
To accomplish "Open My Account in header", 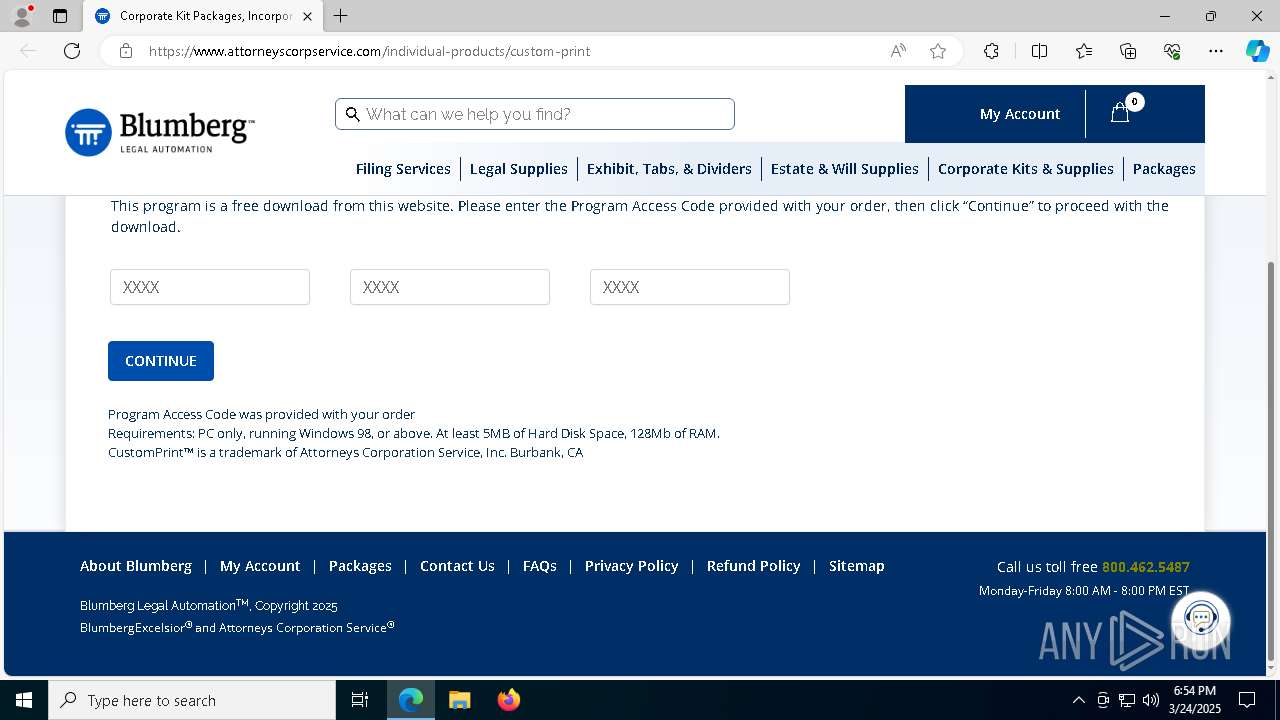I will 1019,114.
